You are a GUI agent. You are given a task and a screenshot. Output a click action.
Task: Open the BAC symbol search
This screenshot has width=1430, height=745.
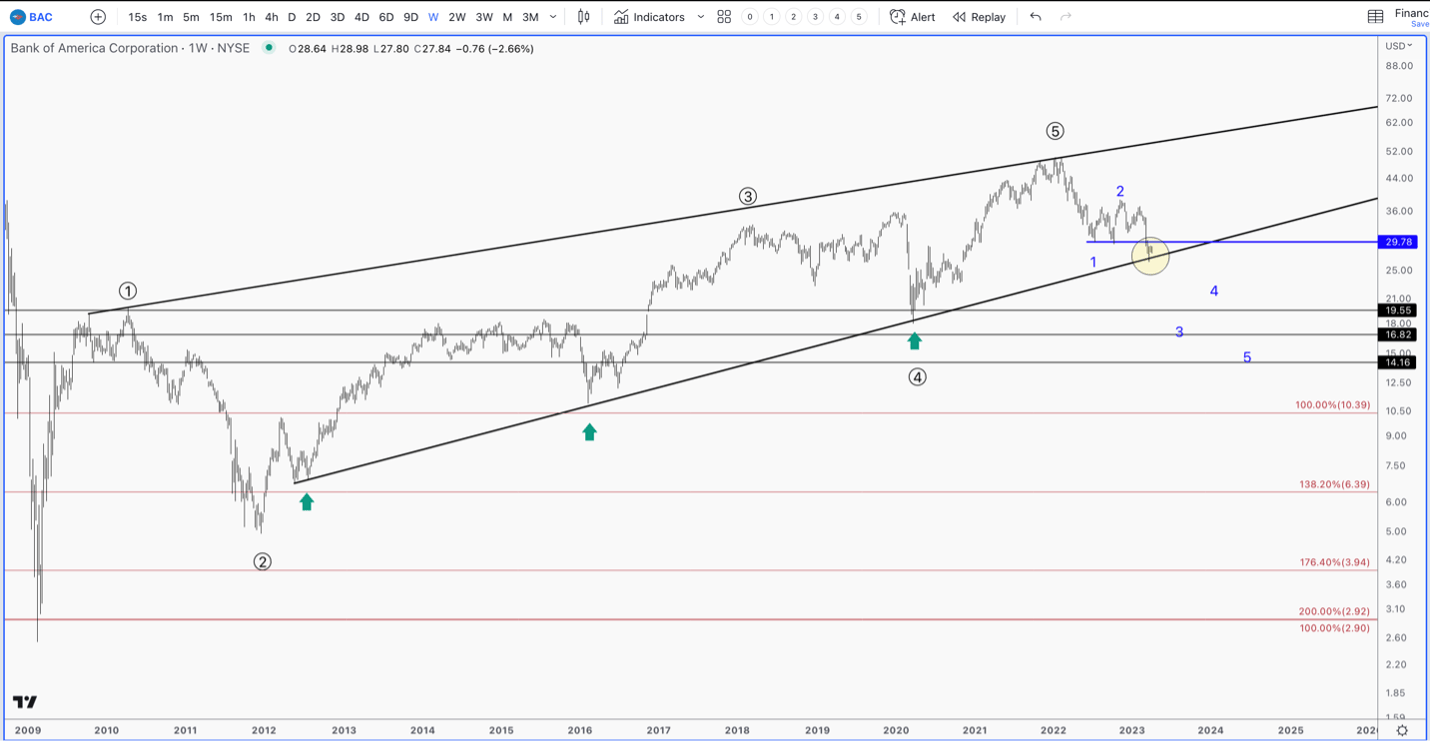[x=31, y=17]
